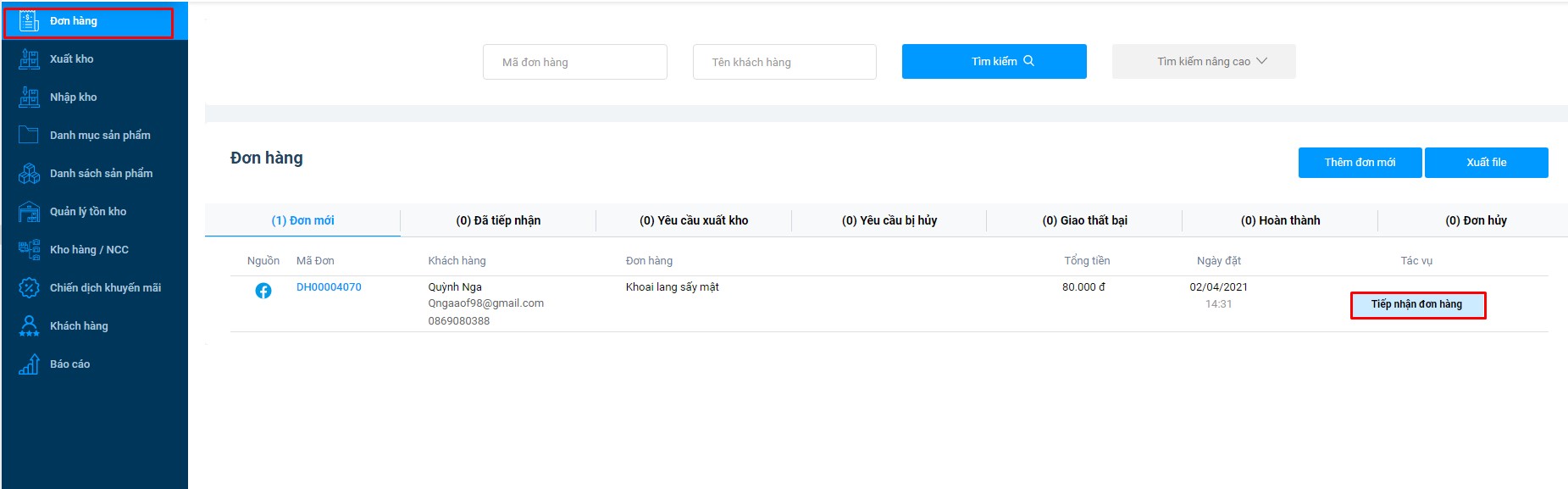Viewport: 1568px width, 489px height.
Task: Click the Quản lý tồn kho icon
Action: (29, 212)
